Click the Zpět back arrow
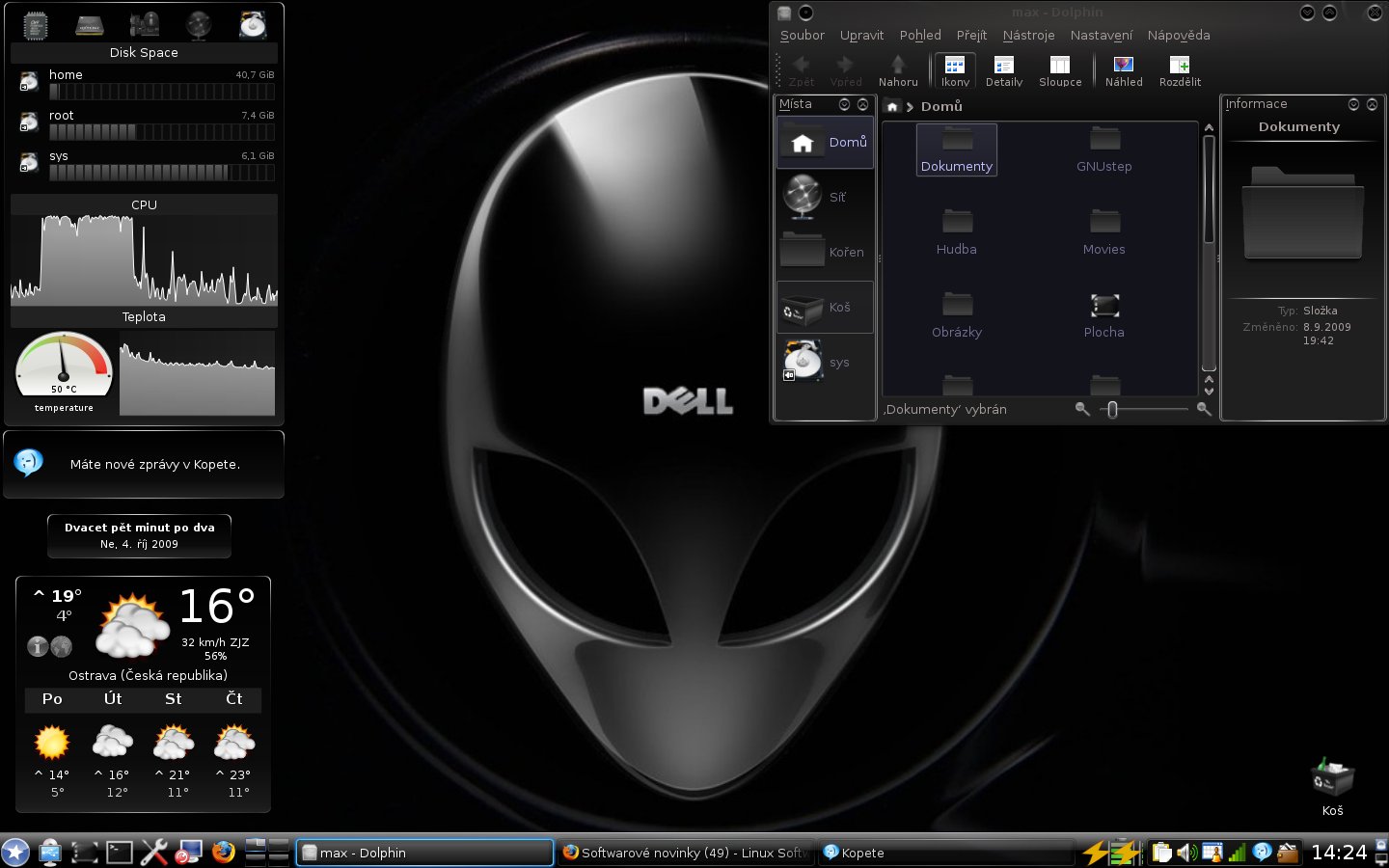The height and width of the screenshot is (868, 1389). 802,70
